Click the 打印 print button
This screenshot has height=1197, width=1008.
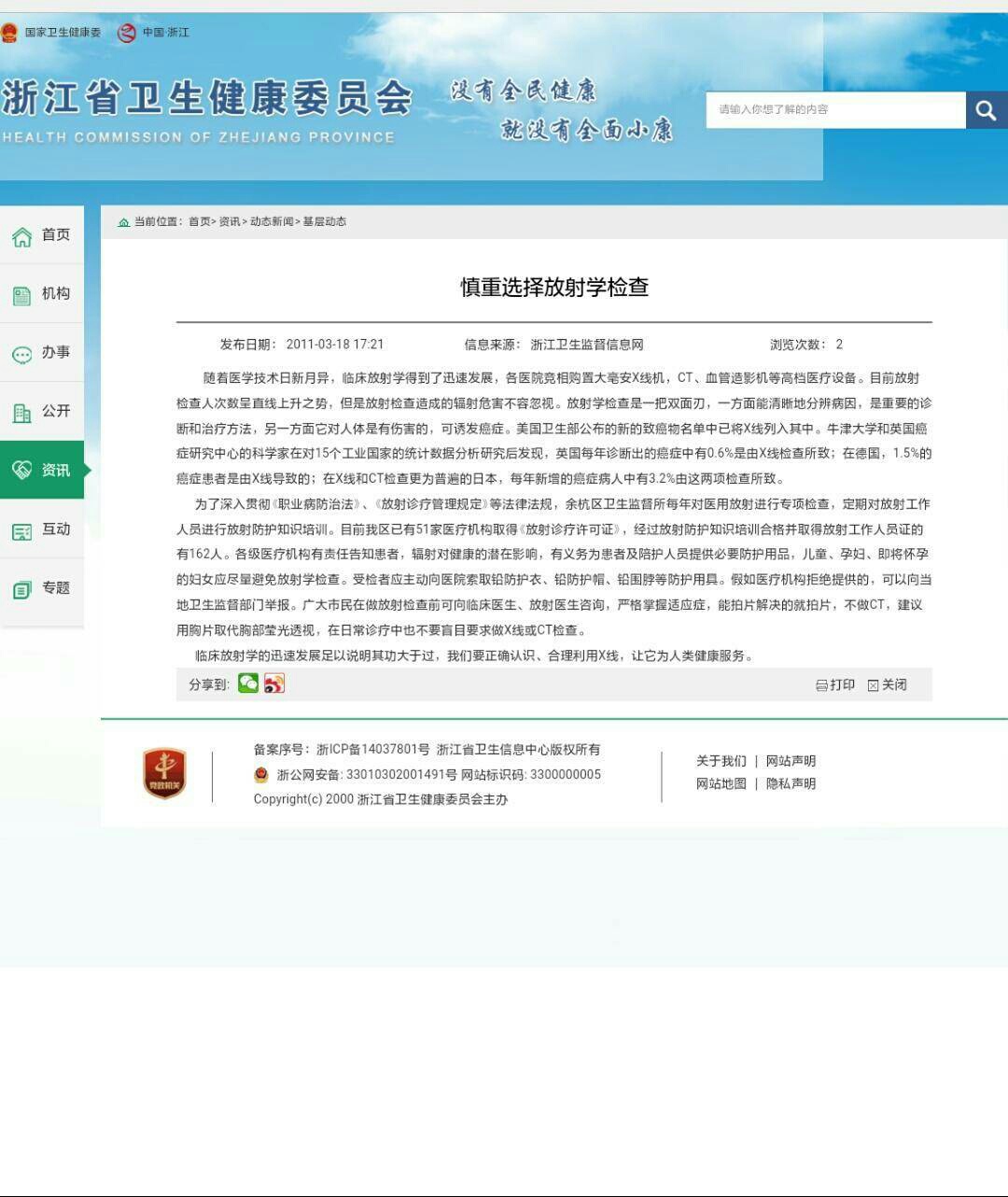click(835, 684)
